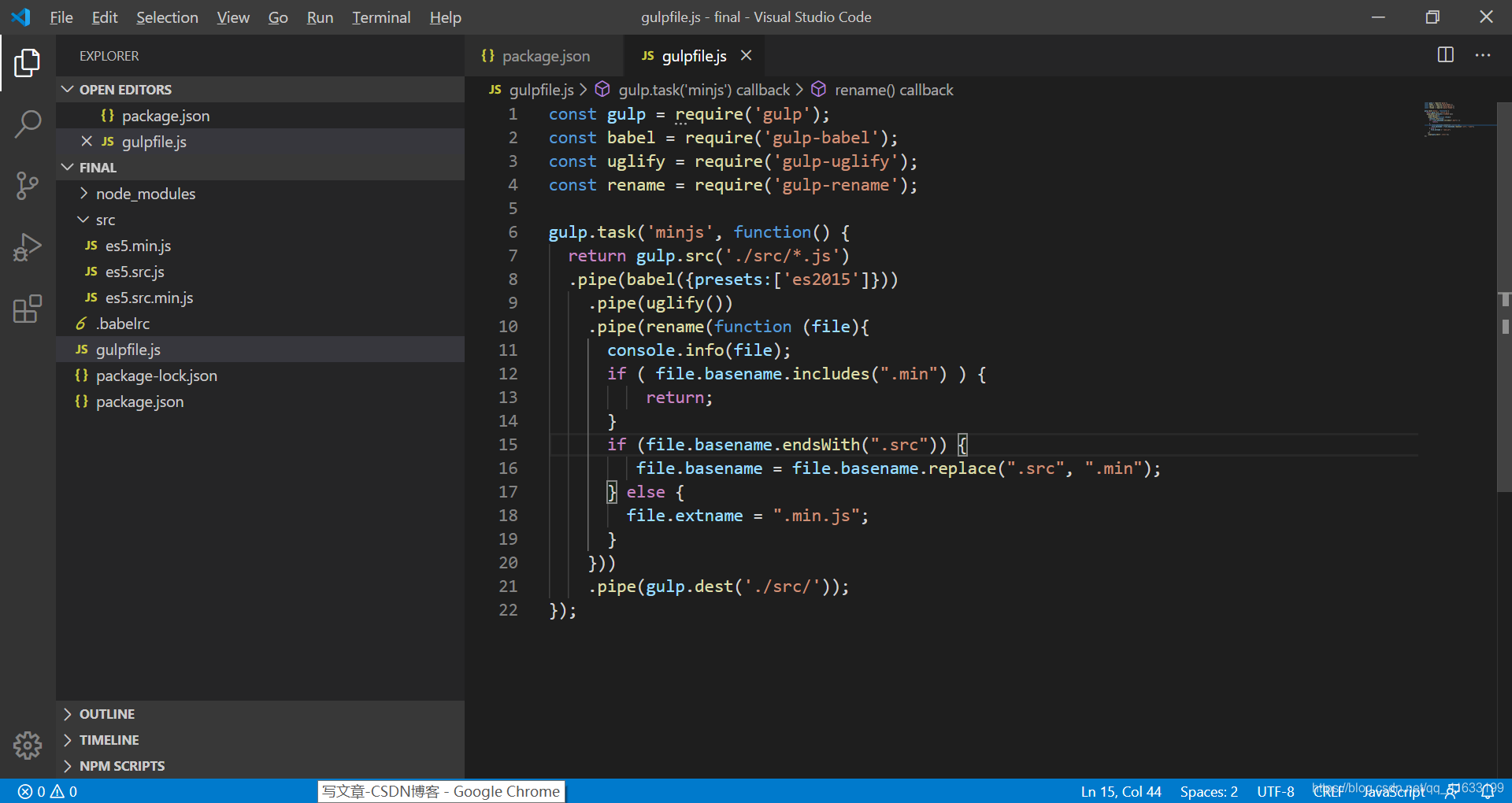Open the More Actions ellipsis menu
1512x803 pixels.
(x=1484, y=55)
